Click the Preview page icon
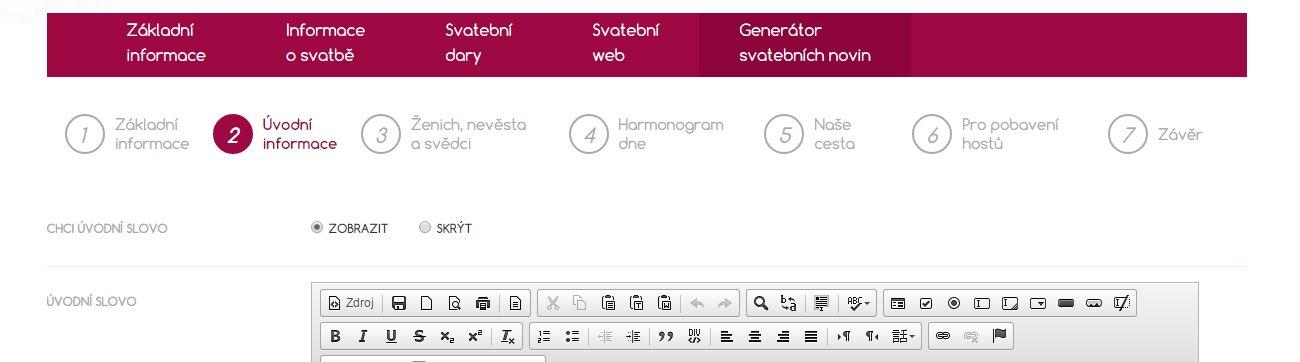This screenshot has height=362, width=1300. (454, 303)
